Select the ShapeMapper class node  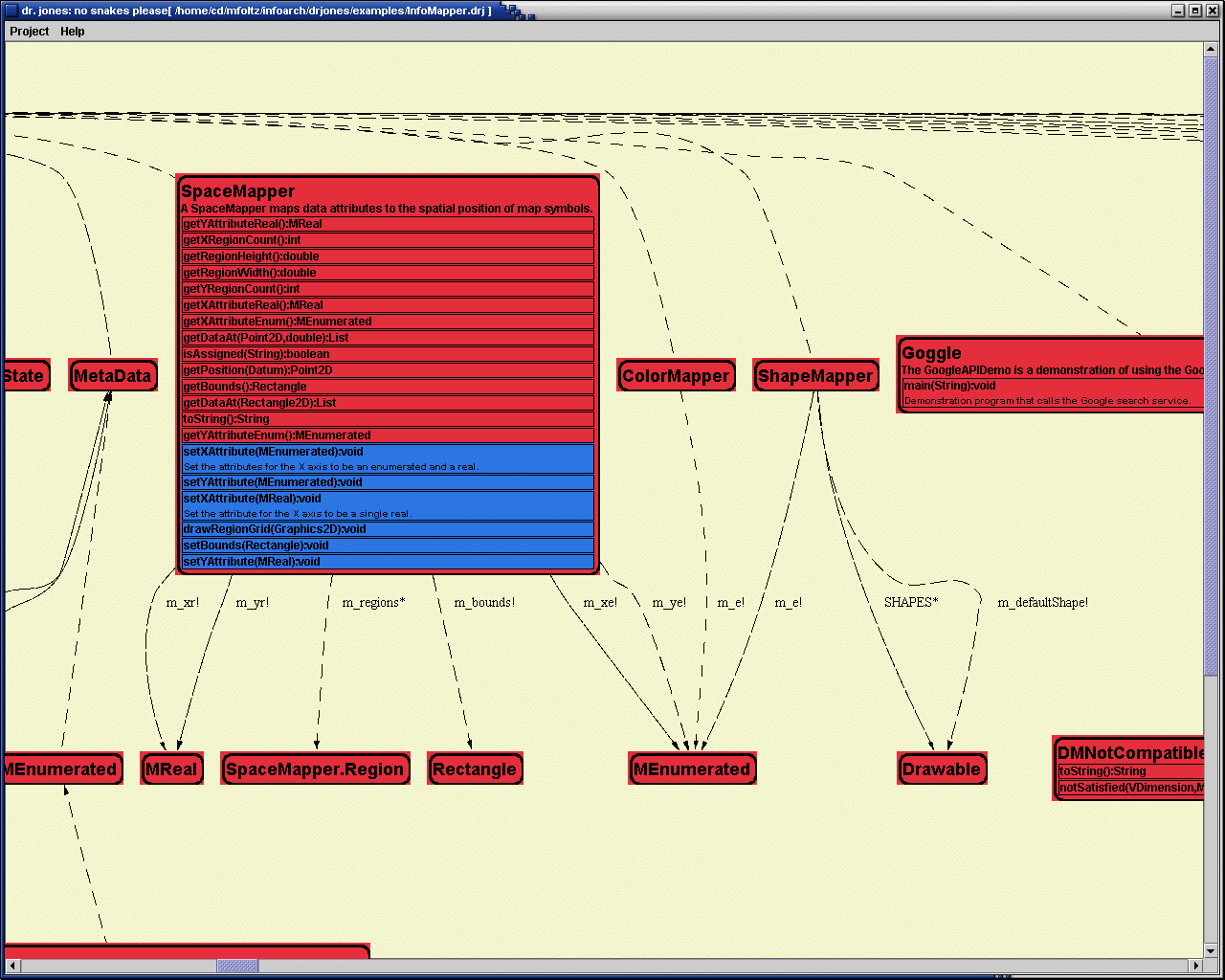tap(816, 376)
